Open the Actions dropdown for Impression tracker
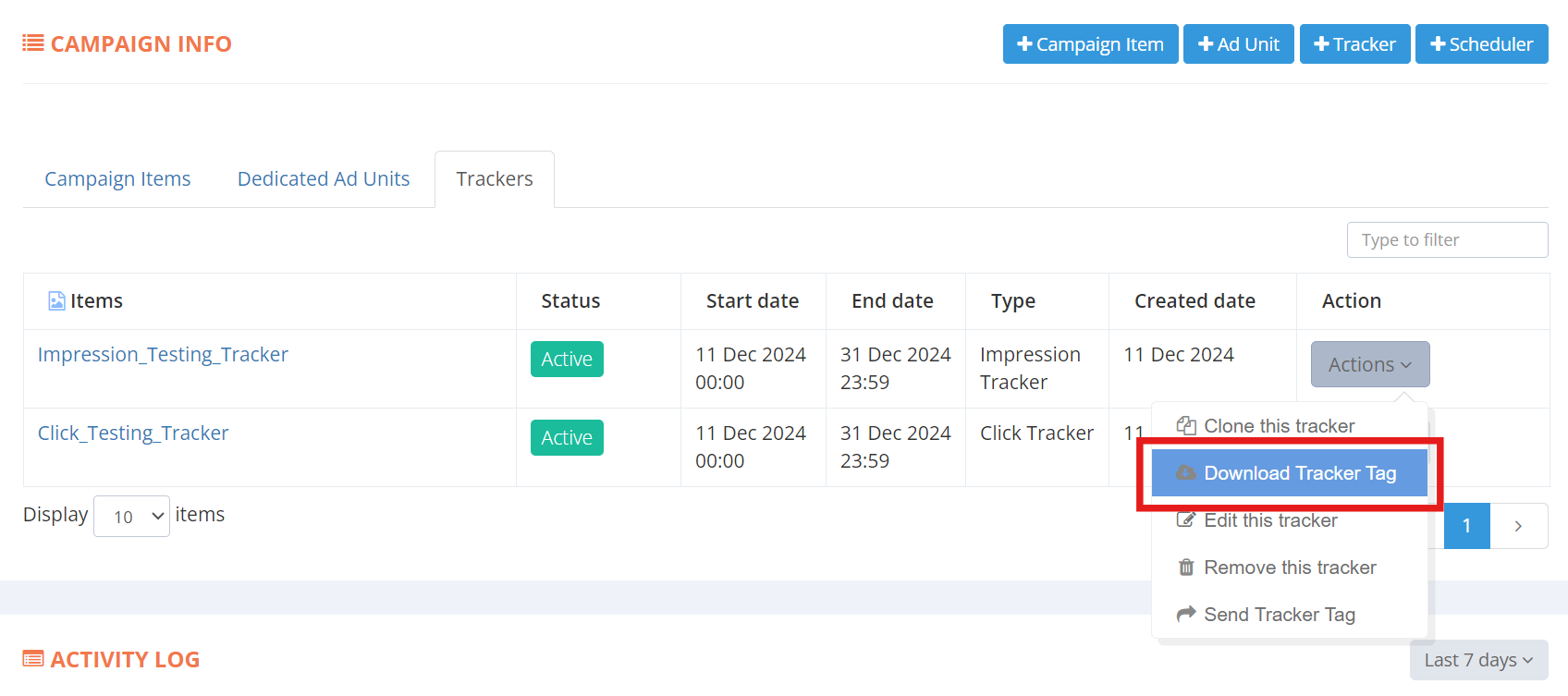 click(x=1369, y=364)
